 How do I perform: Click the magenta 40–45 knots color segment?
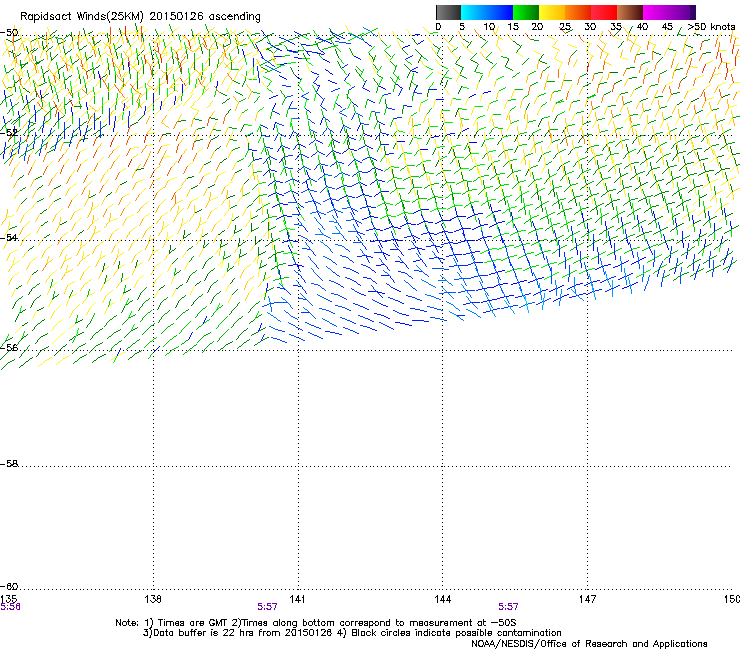[x=658, y=12]
